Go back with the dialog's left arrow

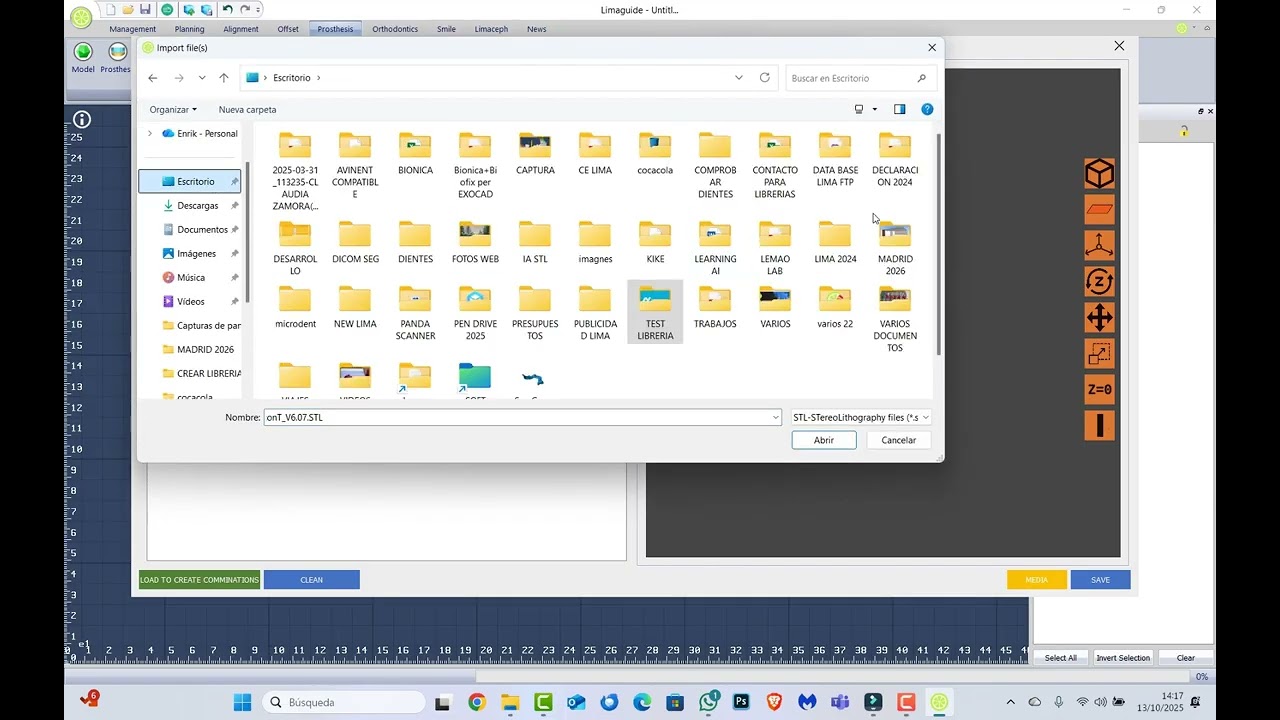pos(152,78)
